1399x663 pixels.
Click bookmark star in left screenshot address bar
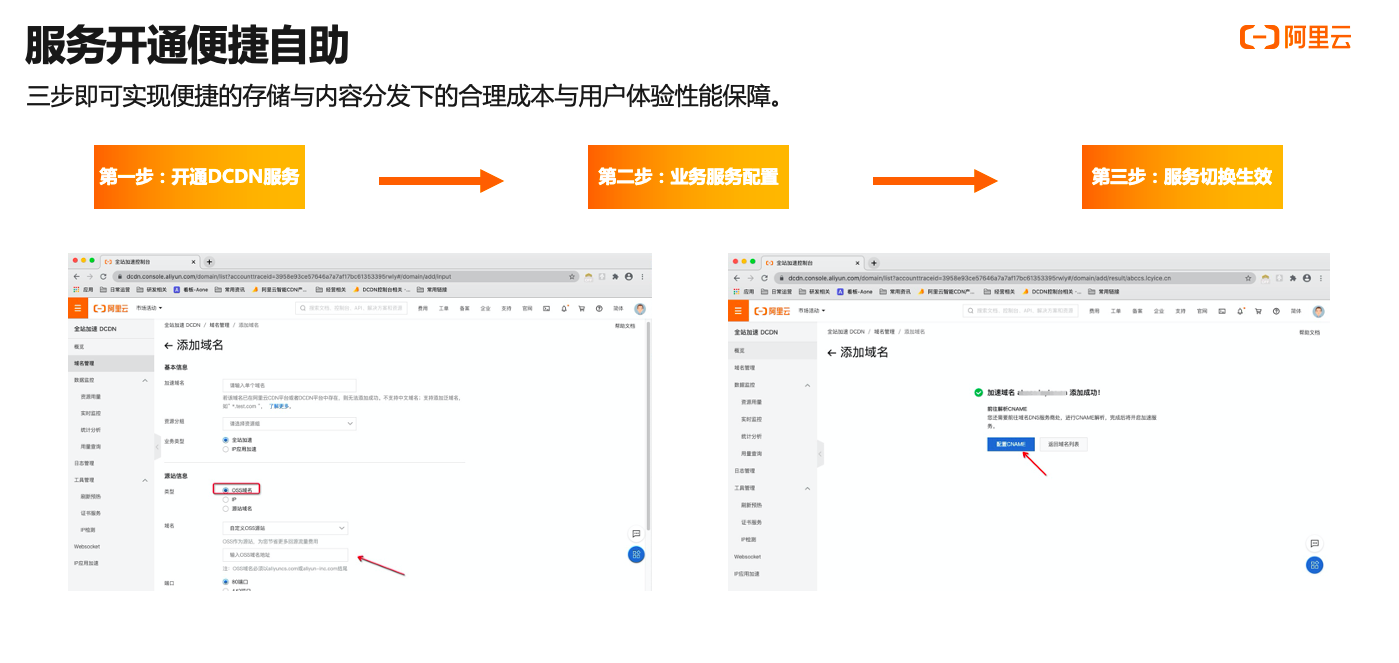[x=572, y=276]
